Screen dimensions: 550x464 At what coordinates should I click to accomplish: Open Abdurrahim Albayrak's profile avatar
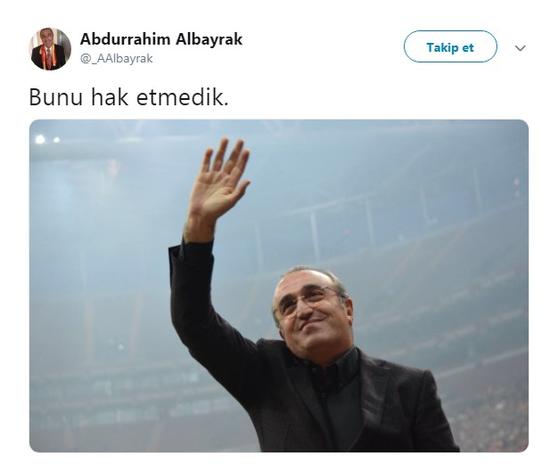(51, 49)
